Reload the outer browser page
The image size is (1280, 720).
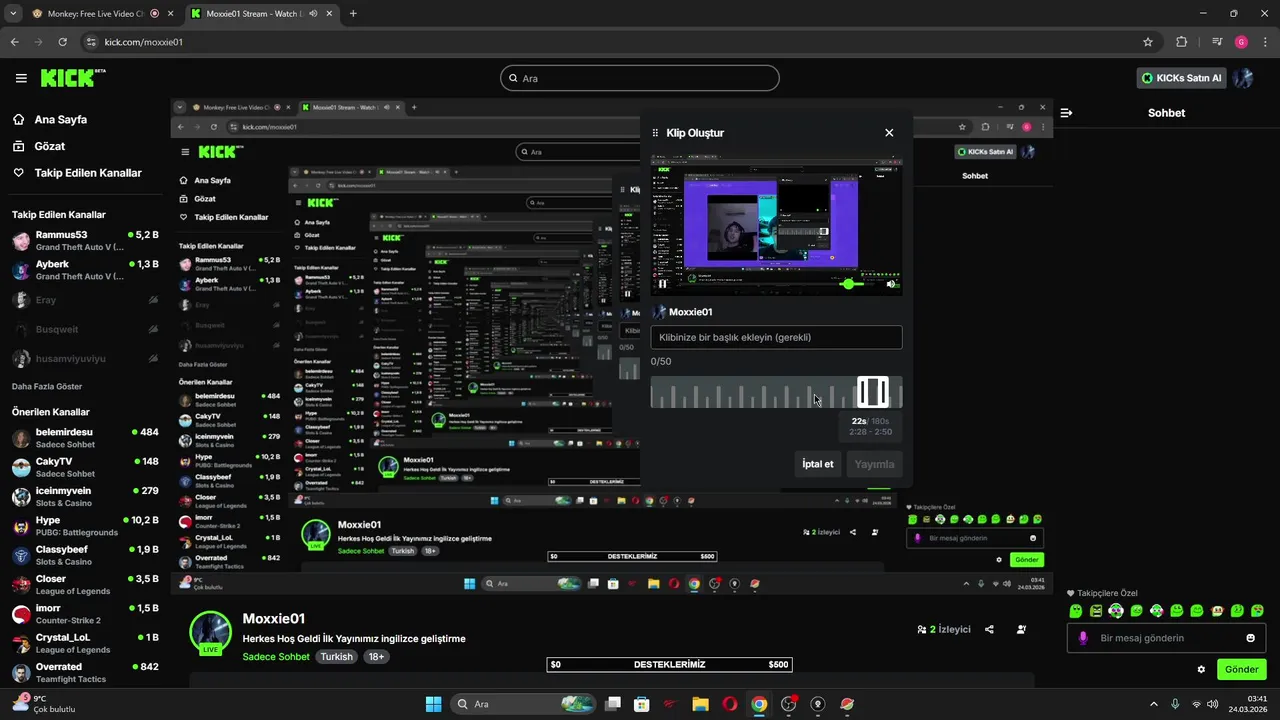63,42
